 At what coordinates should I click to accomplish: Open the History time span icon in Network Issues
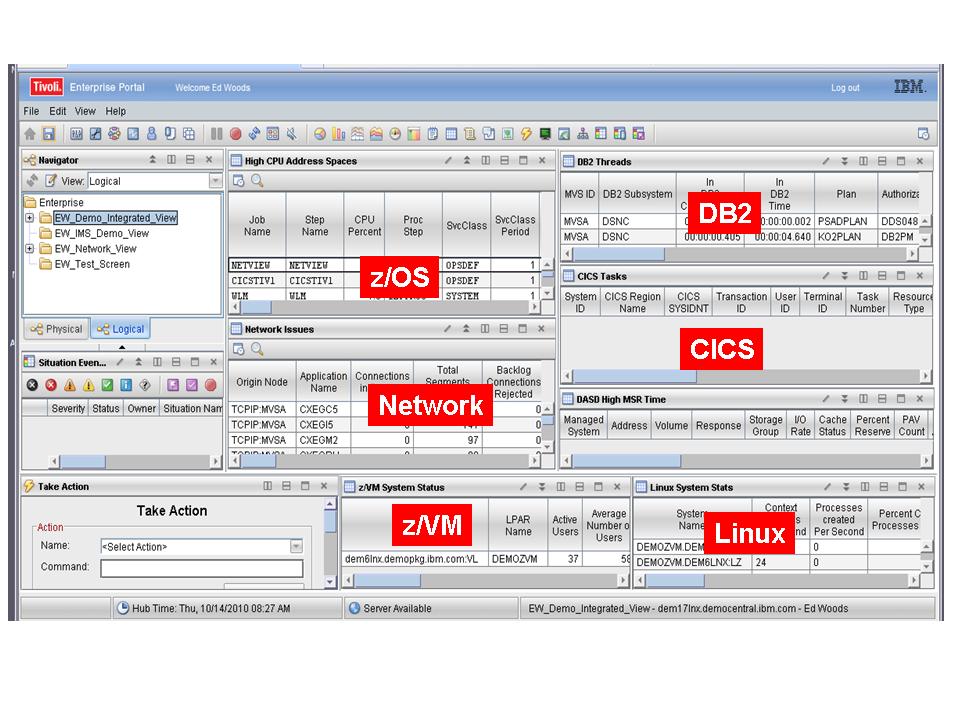pos(238,349)
